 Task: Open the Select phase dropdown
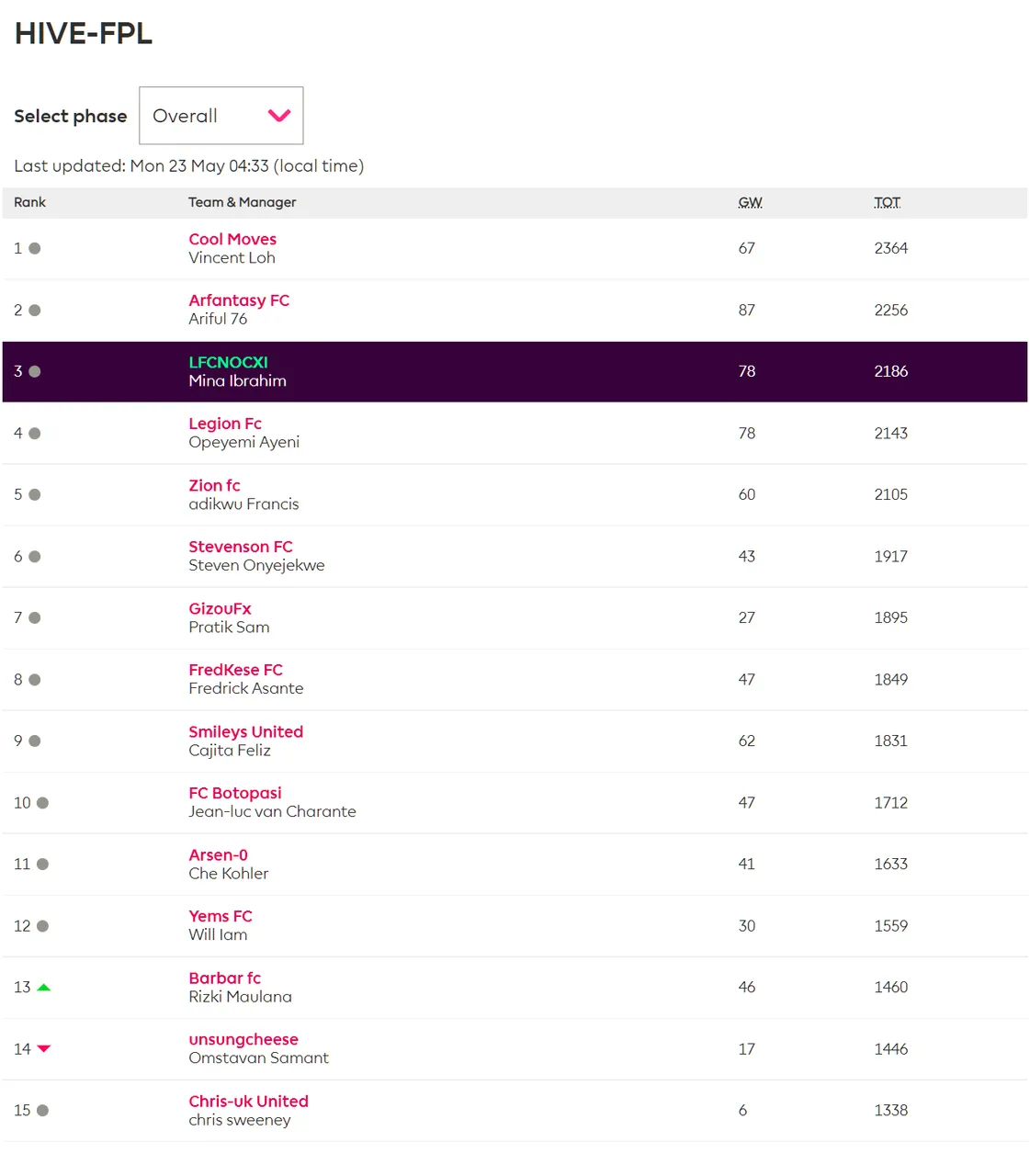[x=221, y=116]
